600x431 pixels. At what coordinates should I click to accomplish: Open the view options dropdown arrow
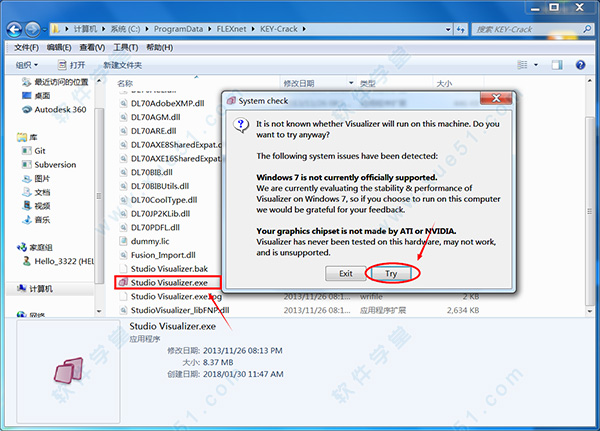click(x=536, y=65)
